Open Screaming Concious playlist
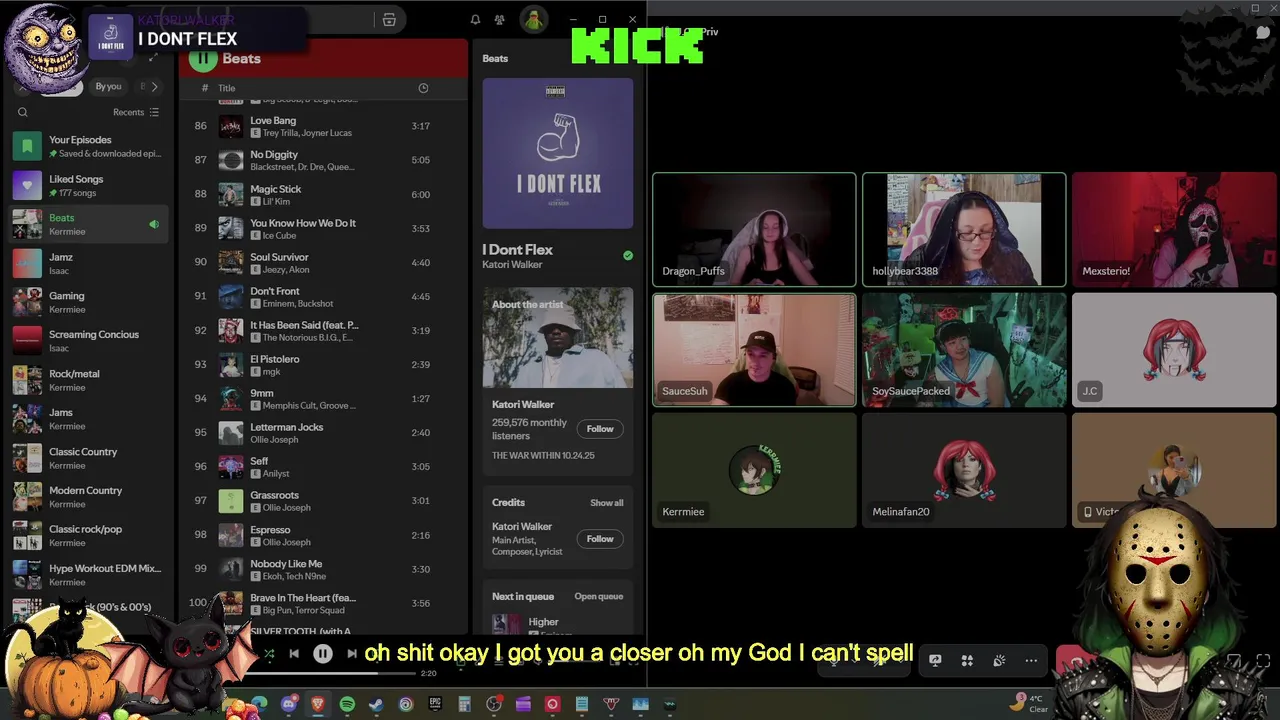 point(90,341)
